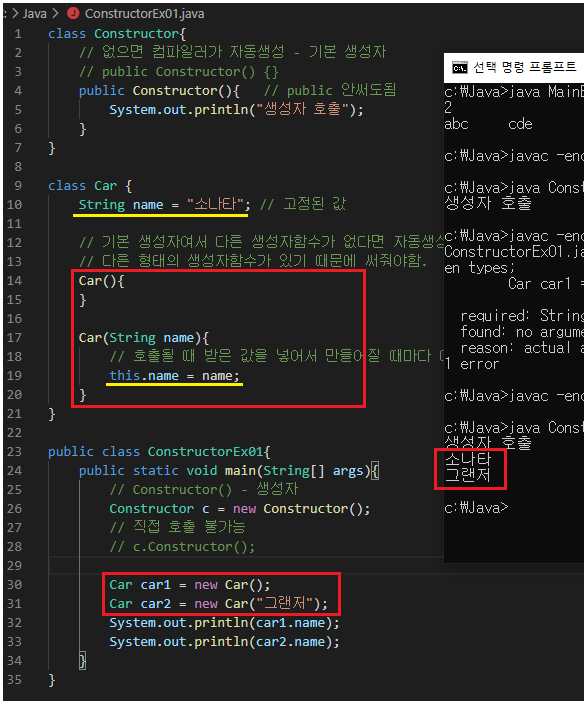
Task: Click the commented 'public Constructor() {}' line
Action: (179, 72)
